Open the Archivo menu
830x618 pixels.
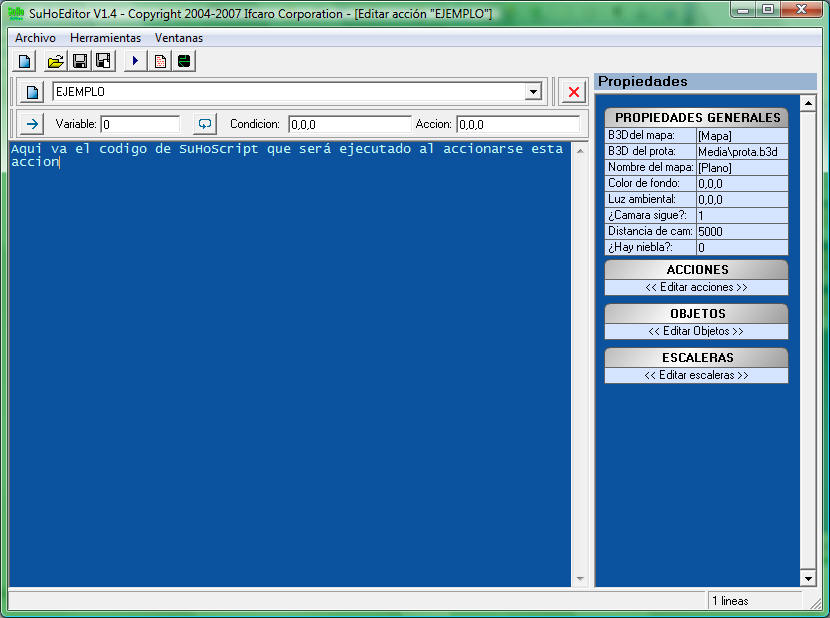(x=35, y=38)
